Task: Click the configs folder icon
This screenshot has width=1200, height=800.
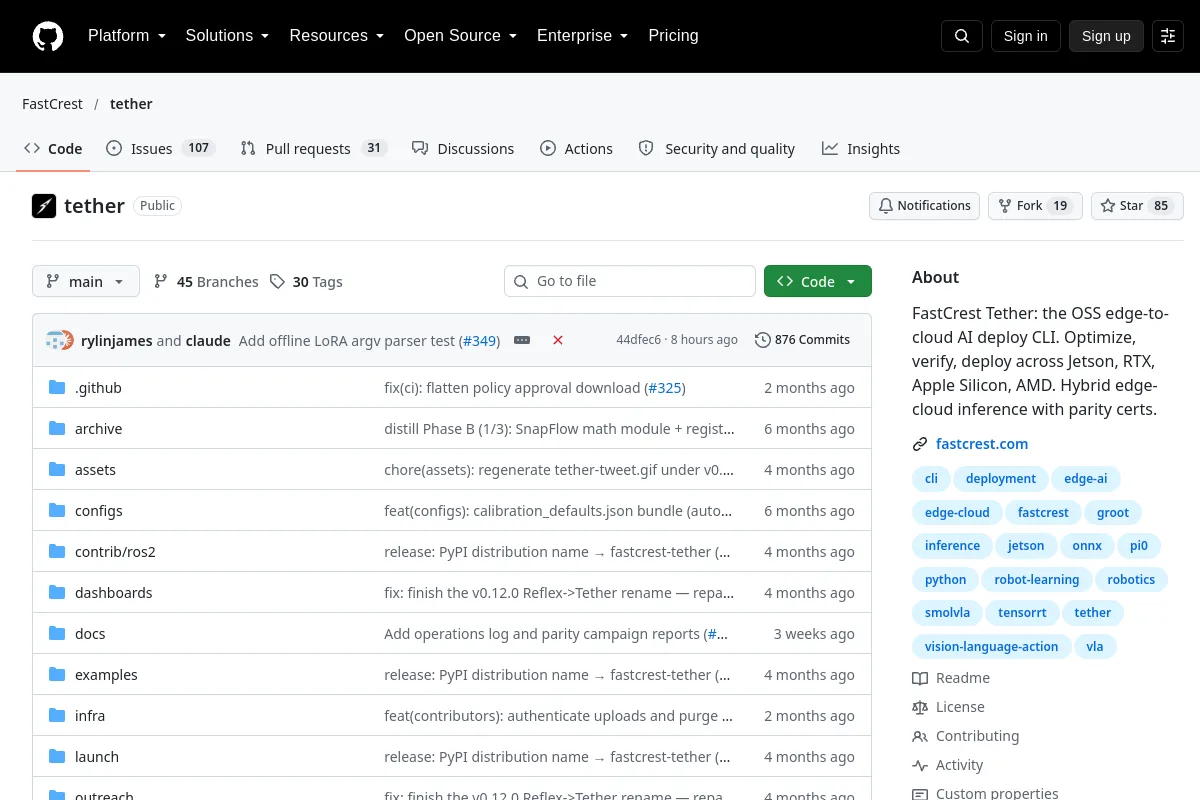Action: 57,511
